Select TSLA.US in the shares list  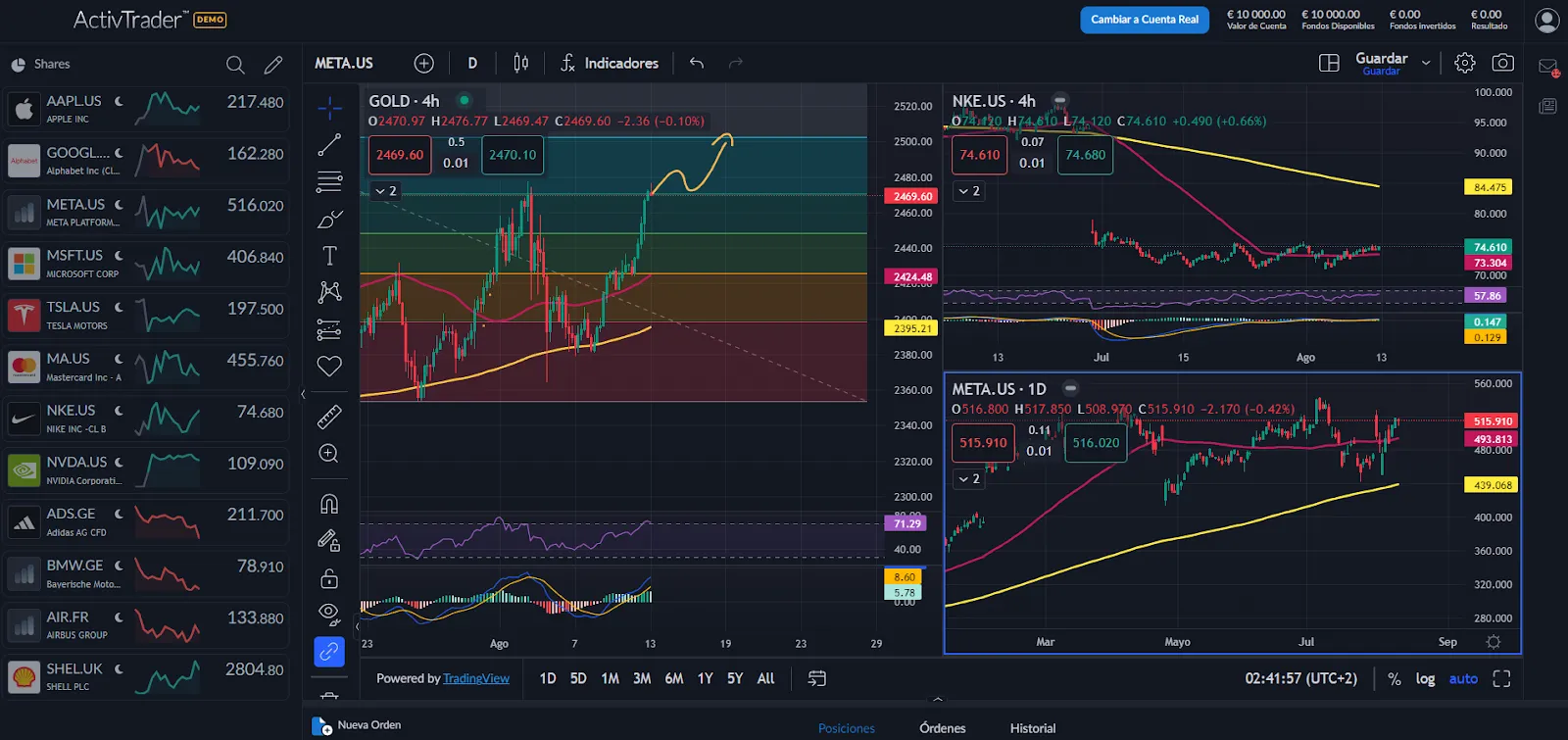147,316
